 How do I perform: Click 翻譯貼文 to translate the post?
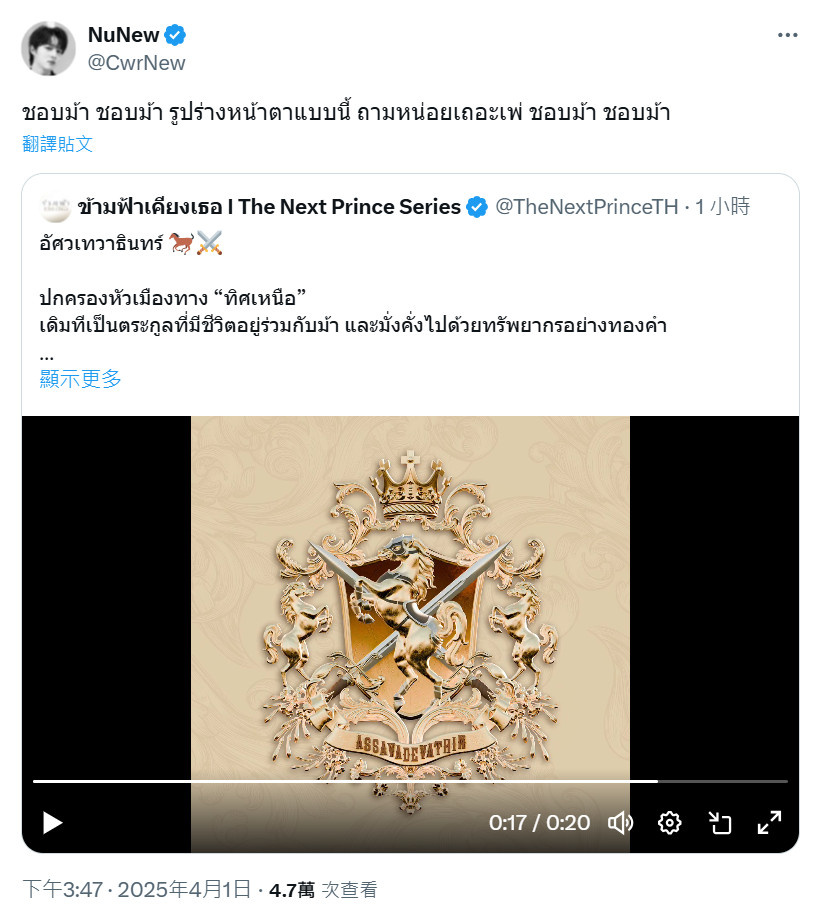[x=57, y=144]
